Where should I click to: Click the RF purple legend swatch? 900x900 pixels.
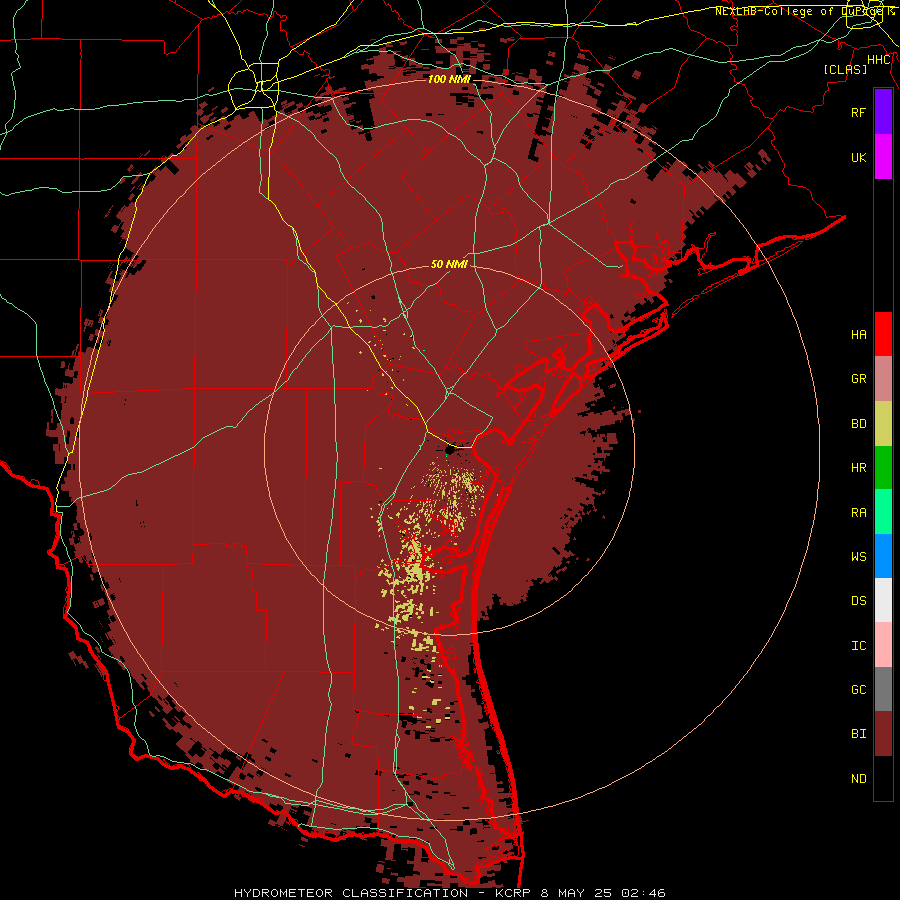883,112
